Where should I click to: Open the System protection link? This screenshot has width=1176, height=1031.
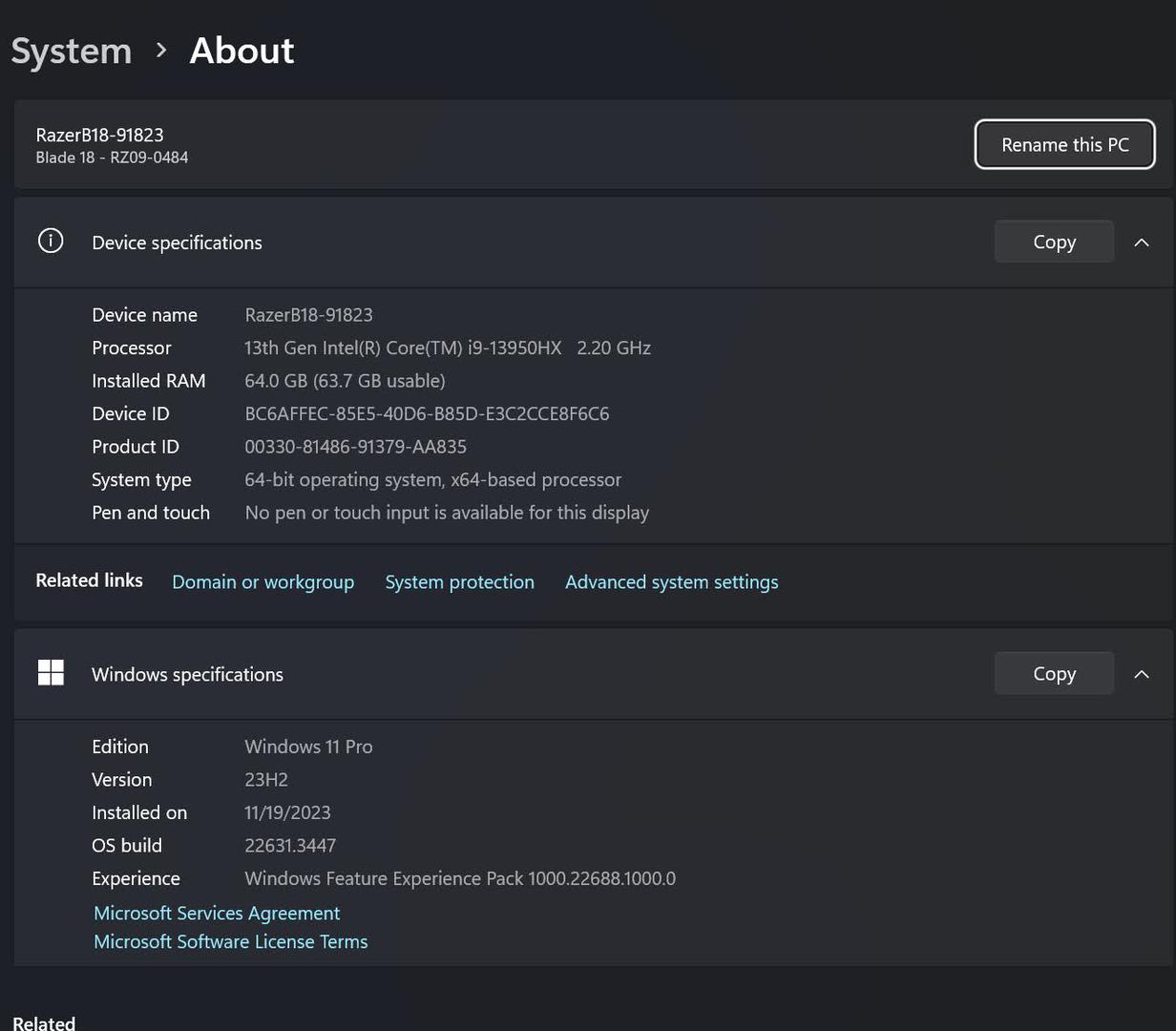click(459, 581)
